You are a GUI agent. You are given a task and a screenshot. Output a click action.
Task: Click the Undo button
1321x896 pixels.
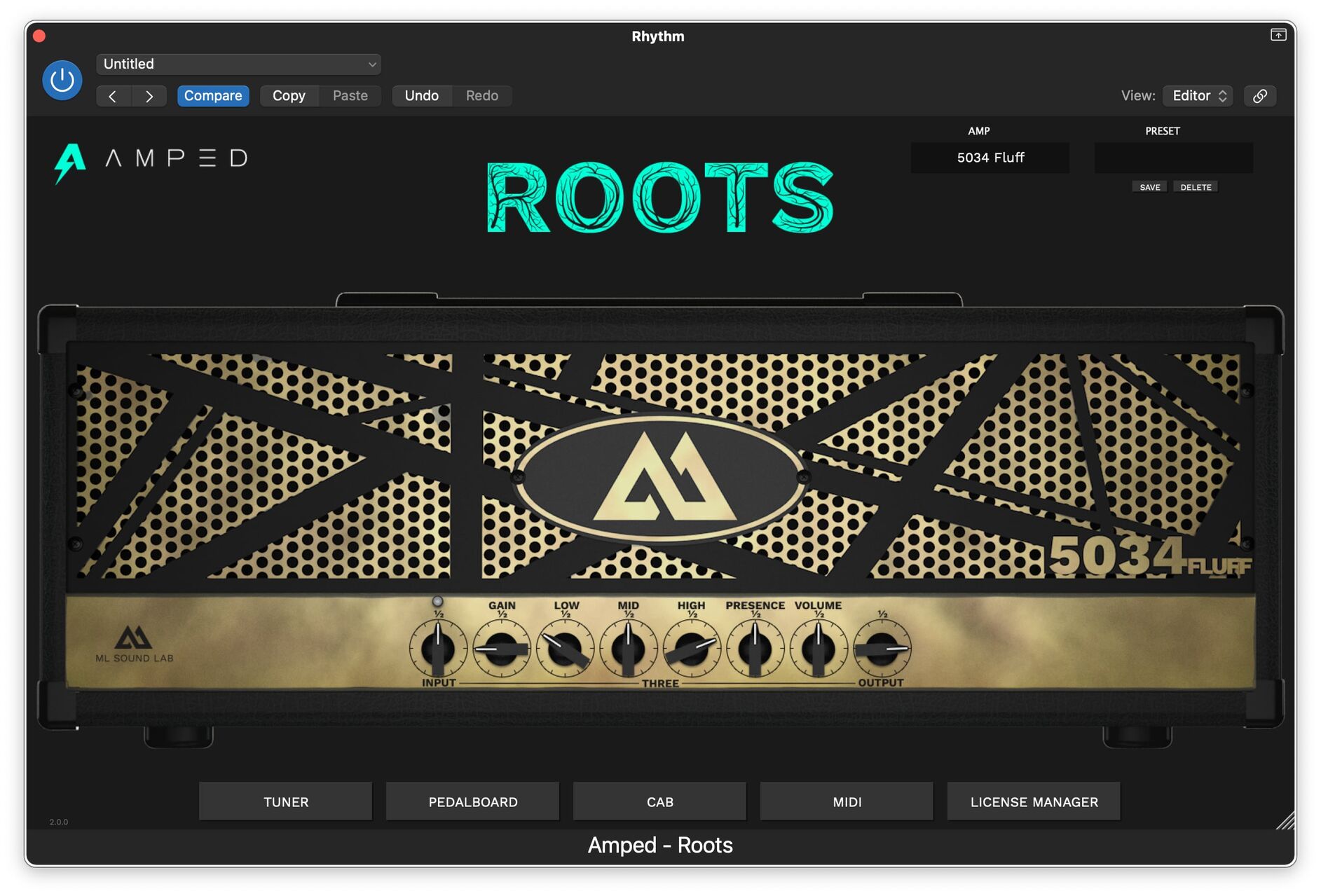[422, 96]
